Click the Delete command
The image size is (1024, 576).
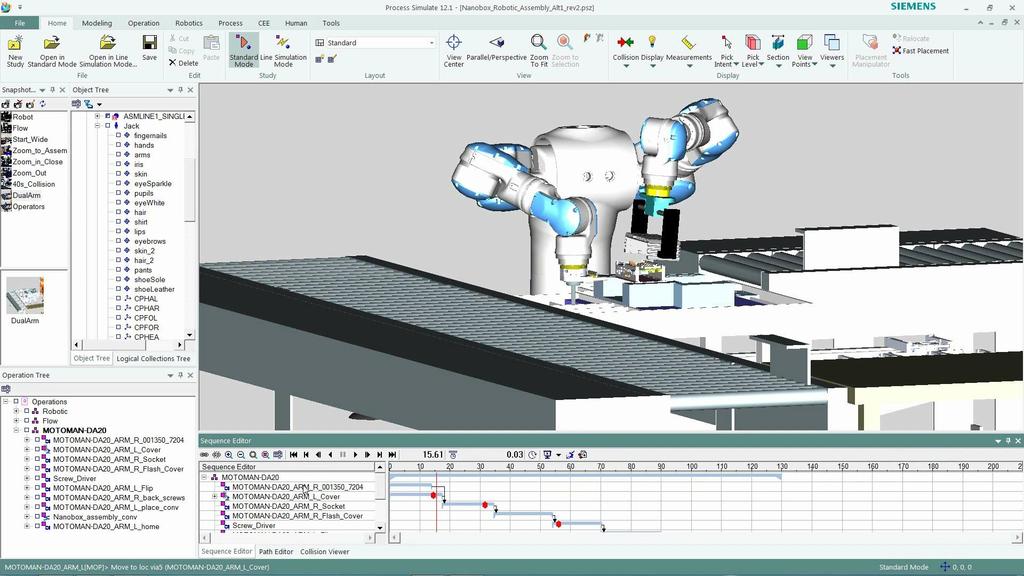coord(184,63)
